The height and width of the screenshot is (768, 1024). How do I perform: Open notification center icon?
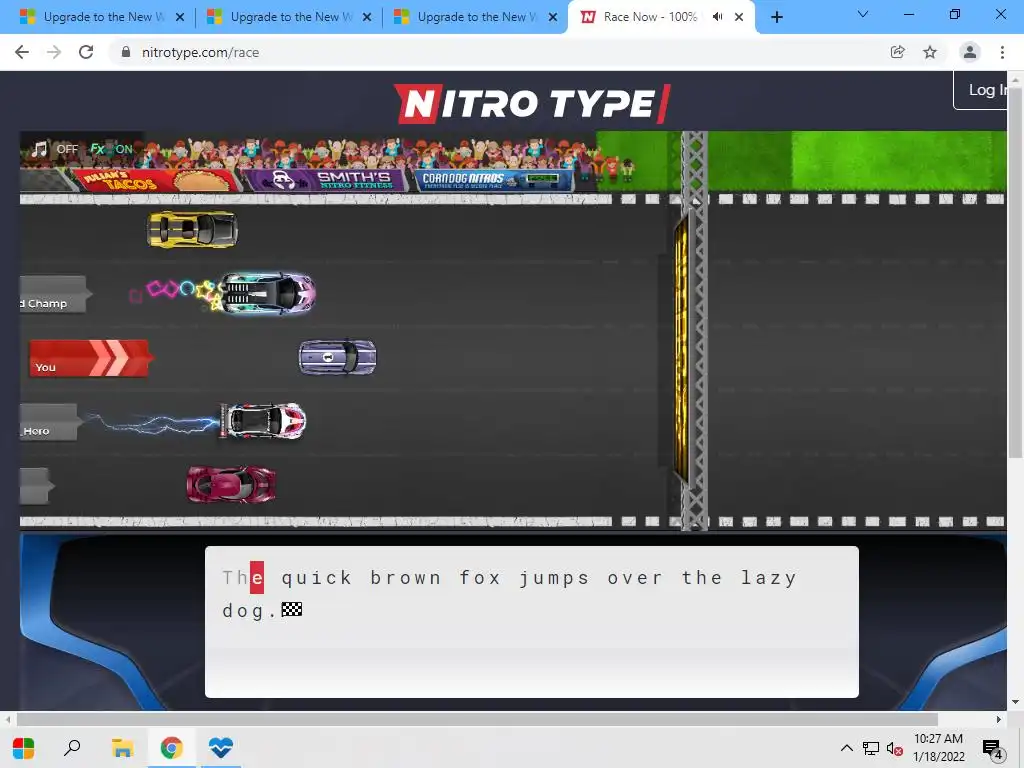click(992, 749)
